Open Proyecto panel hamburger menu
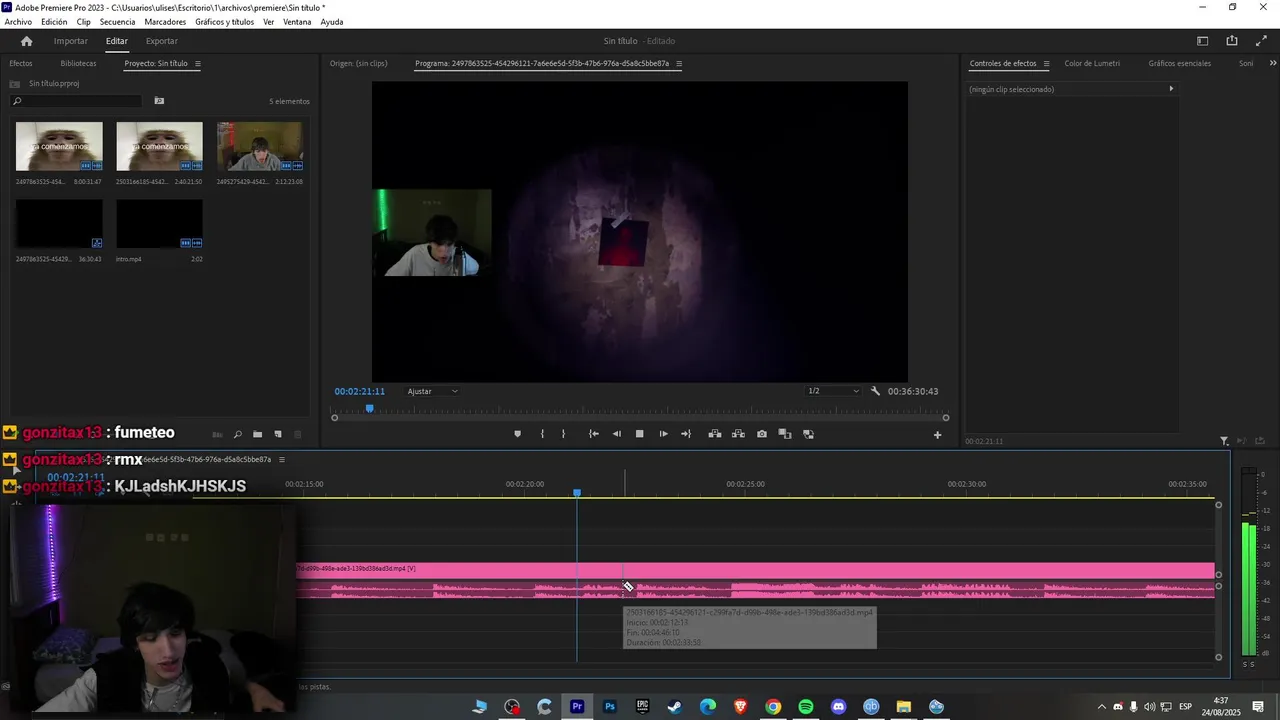 click(197, 64)
